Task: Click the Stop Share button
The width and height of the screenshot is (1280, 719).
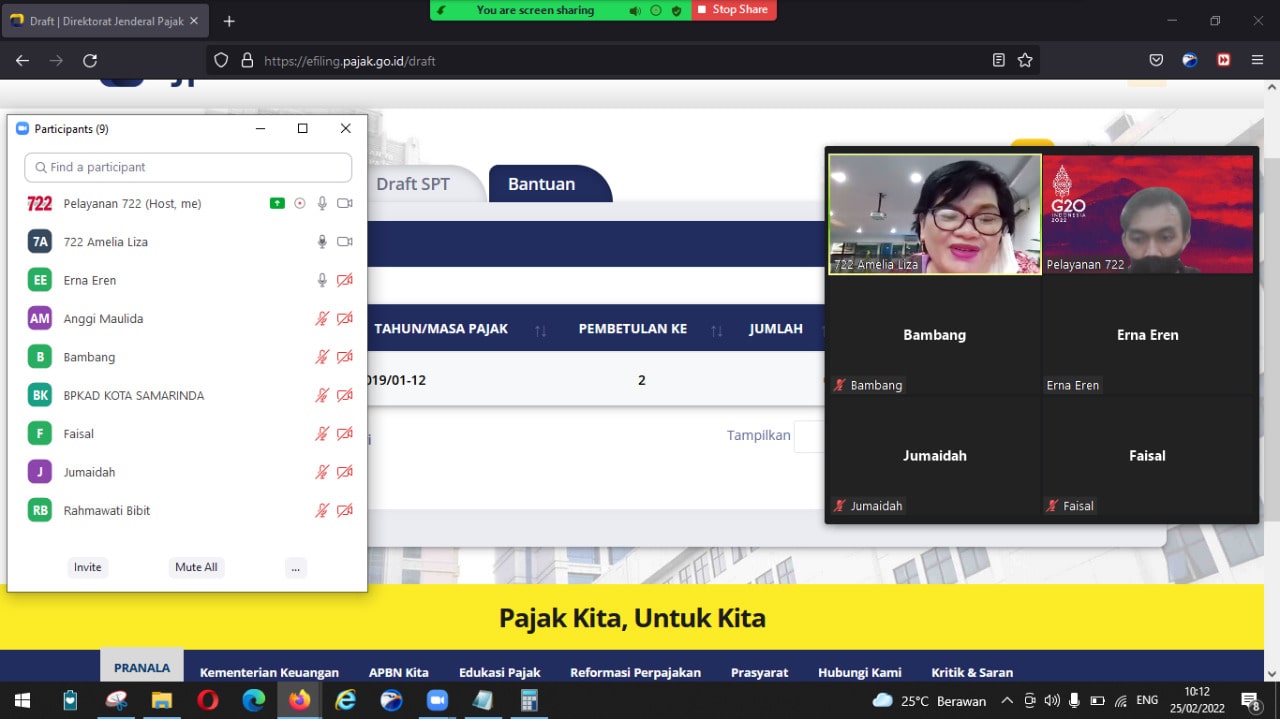Action: [x=733, y=10]
